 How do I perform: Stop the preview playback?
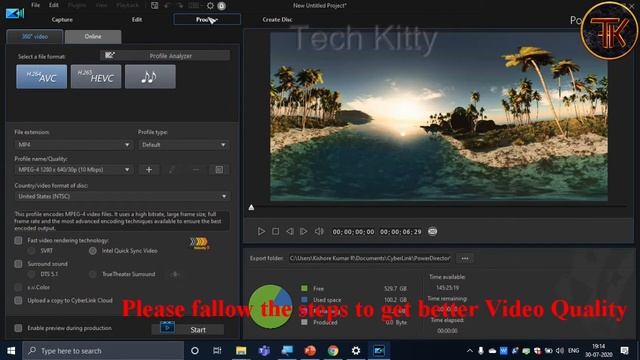(276, 231)
